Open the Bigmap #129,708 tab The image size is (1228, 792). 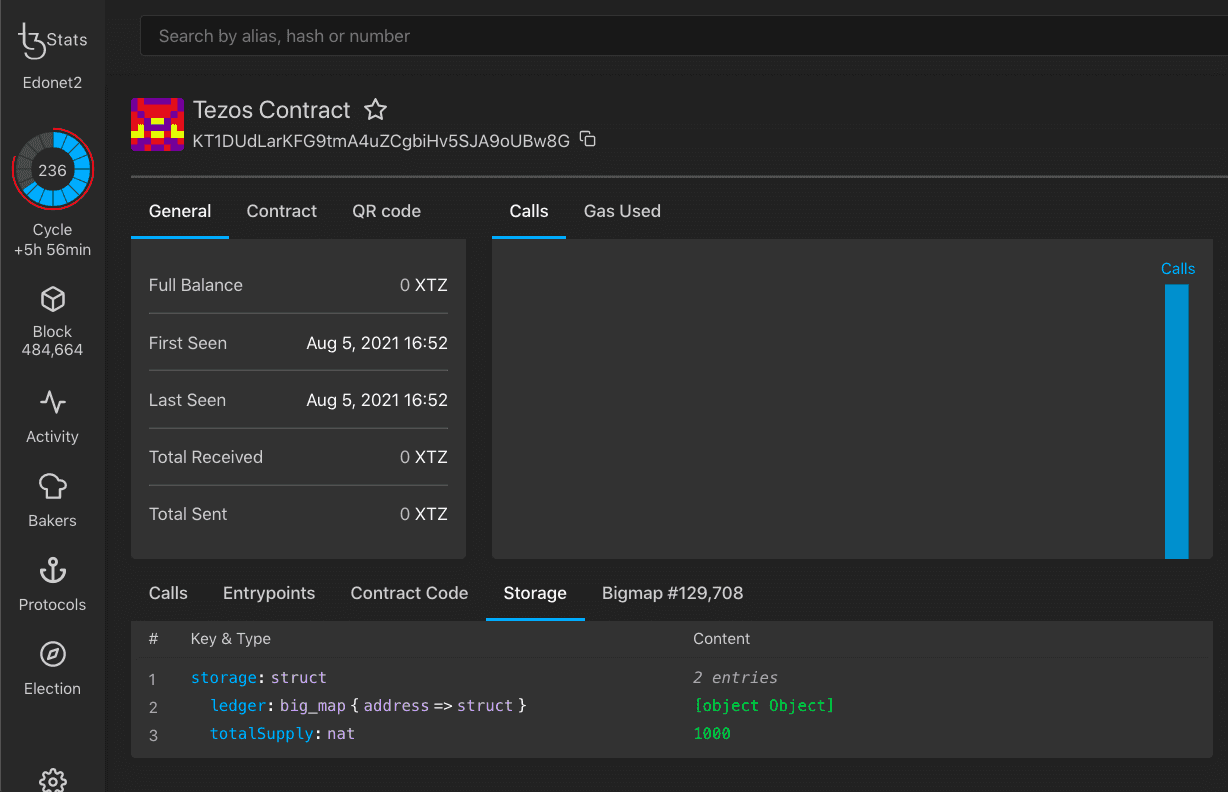(672, 593)
